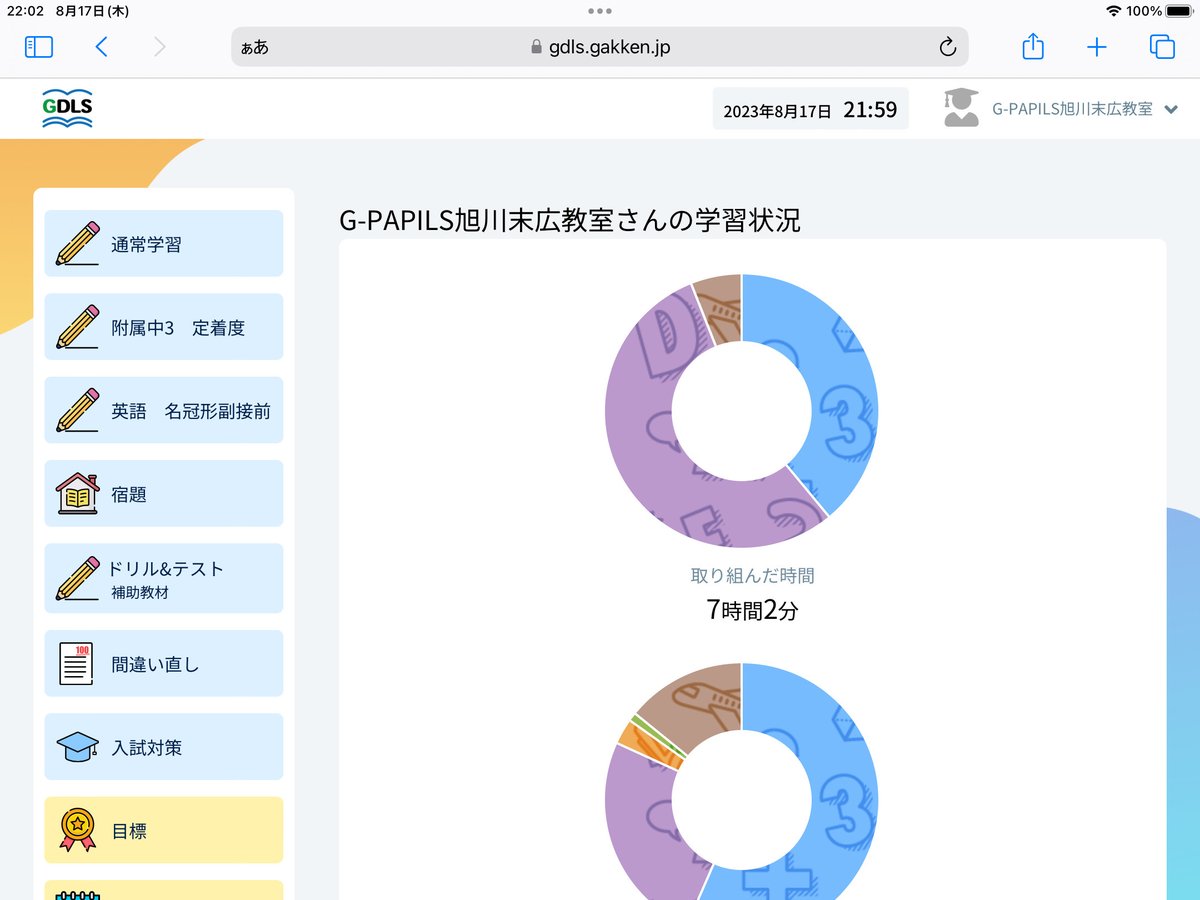Show all tabs overview icon
The width and height of the screenshot is (1200, 900).
pyautogui.click(x=1162, y=47)
